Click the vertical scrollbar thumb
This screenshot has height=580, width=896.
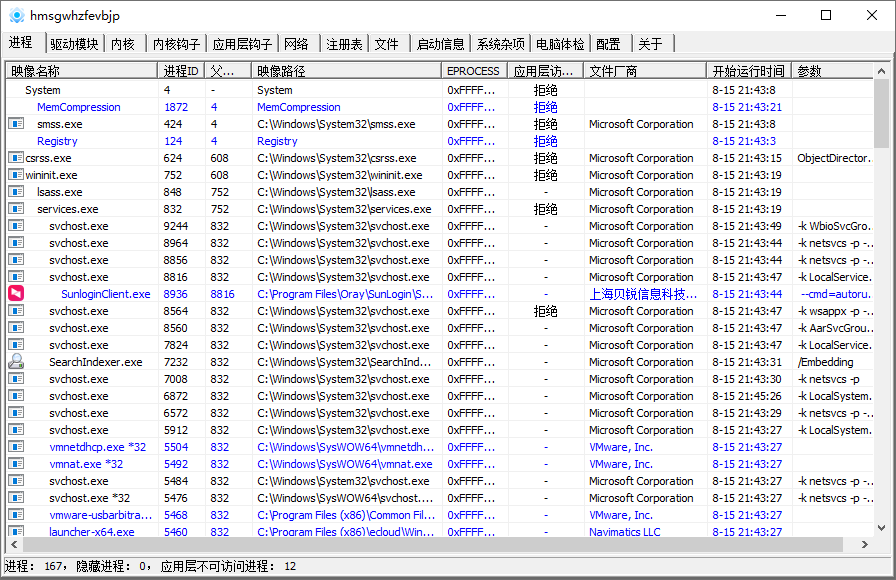point(881,113)
